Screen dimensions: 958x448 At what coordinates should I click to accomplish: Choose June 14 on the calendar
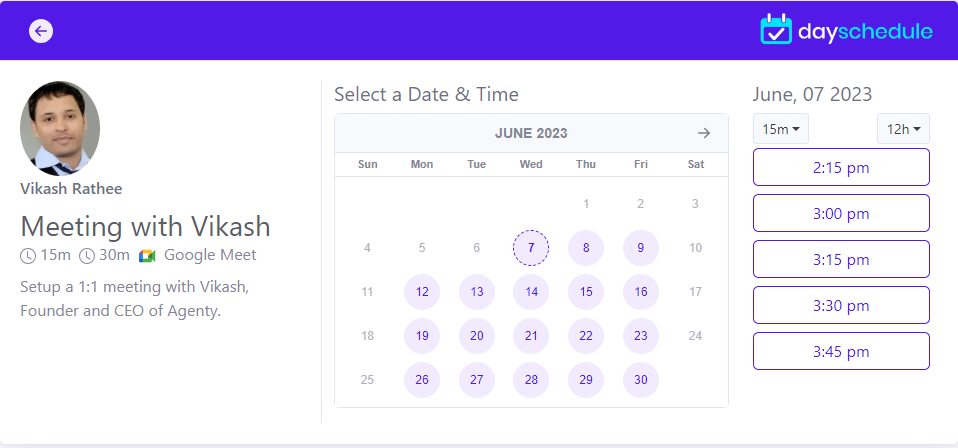pos(531,292)
